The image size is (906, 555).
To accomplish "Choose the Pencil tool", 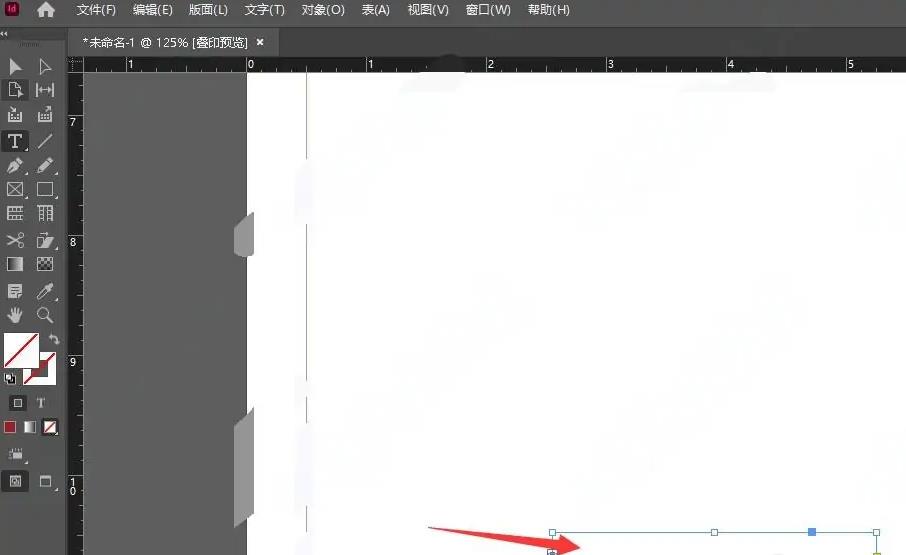I will point(45,166).
